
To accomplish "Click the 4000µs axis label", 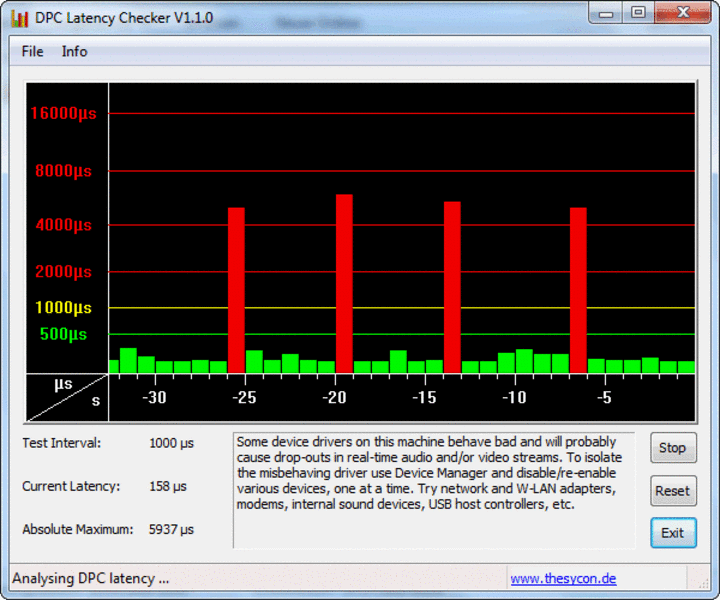I will click(x=63, y=225).
